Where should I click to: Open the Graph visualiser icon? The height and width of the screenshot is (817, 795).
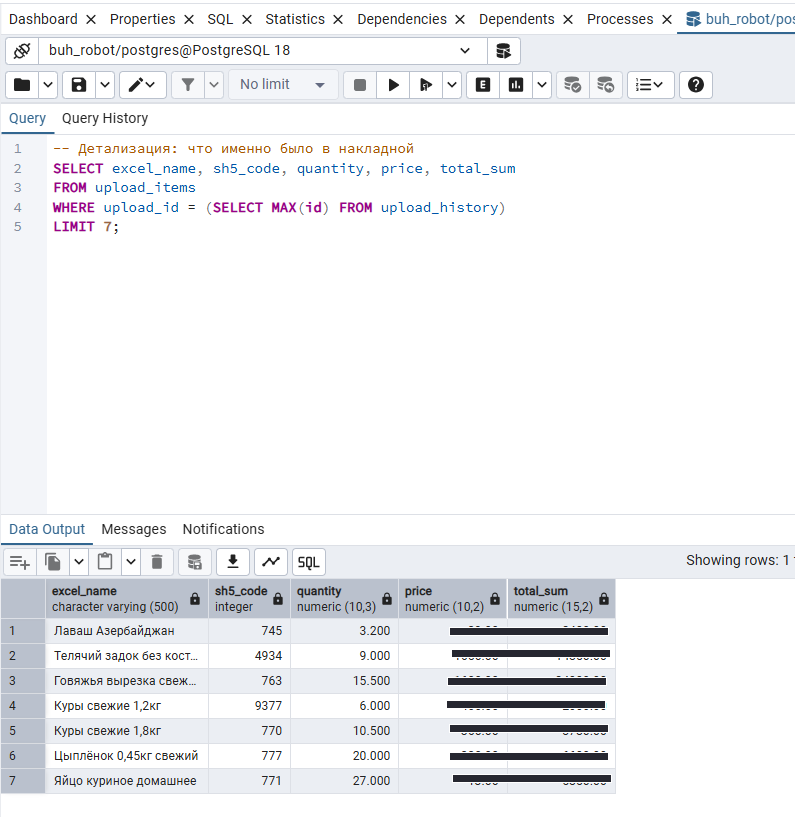click(x=271, y=562)
